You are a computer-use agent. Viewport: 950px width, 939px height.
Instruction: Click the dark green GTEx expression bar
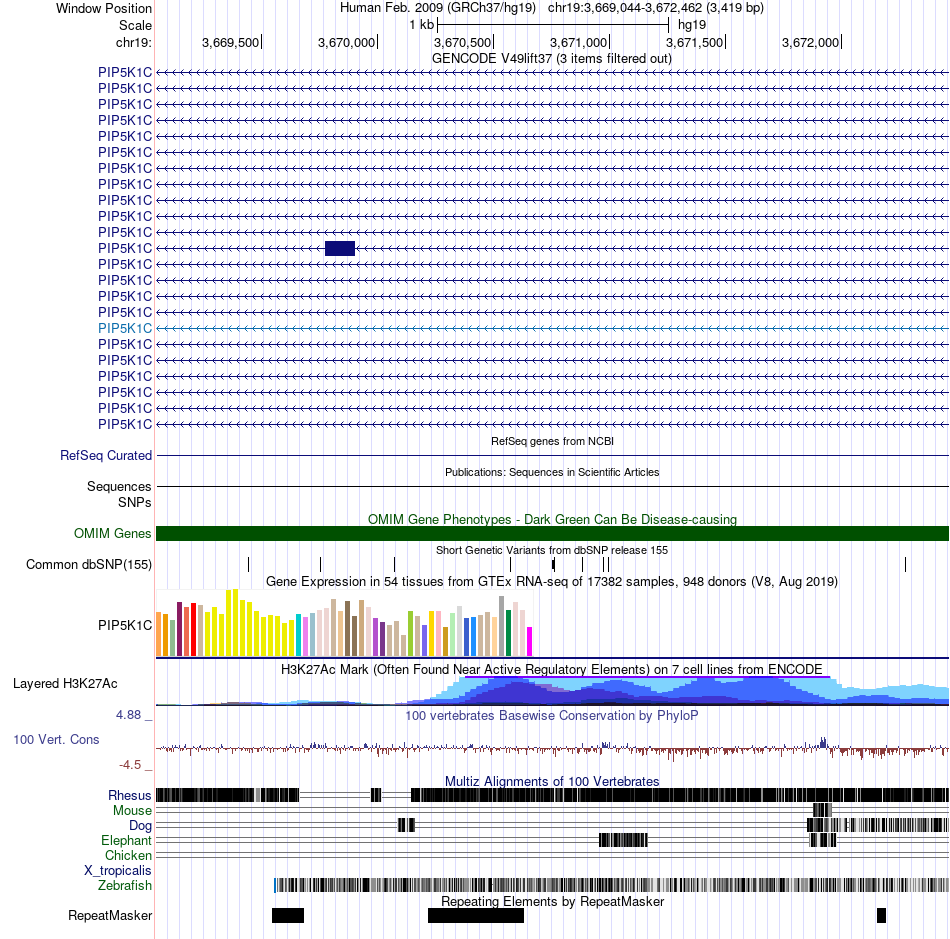[508, 633]
